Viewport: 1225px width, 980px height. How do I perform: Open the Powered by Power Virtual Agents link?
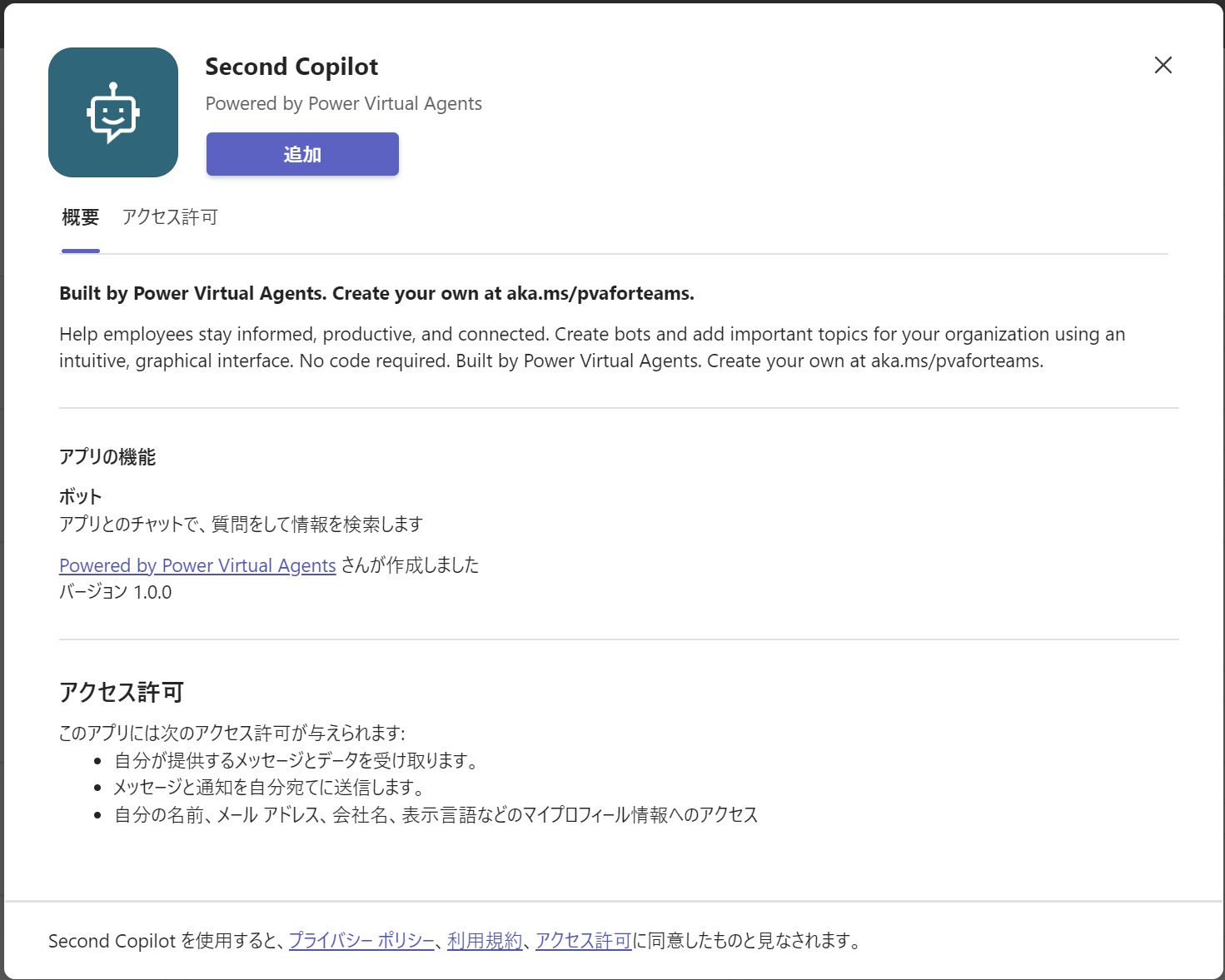(x=197, y=565)
